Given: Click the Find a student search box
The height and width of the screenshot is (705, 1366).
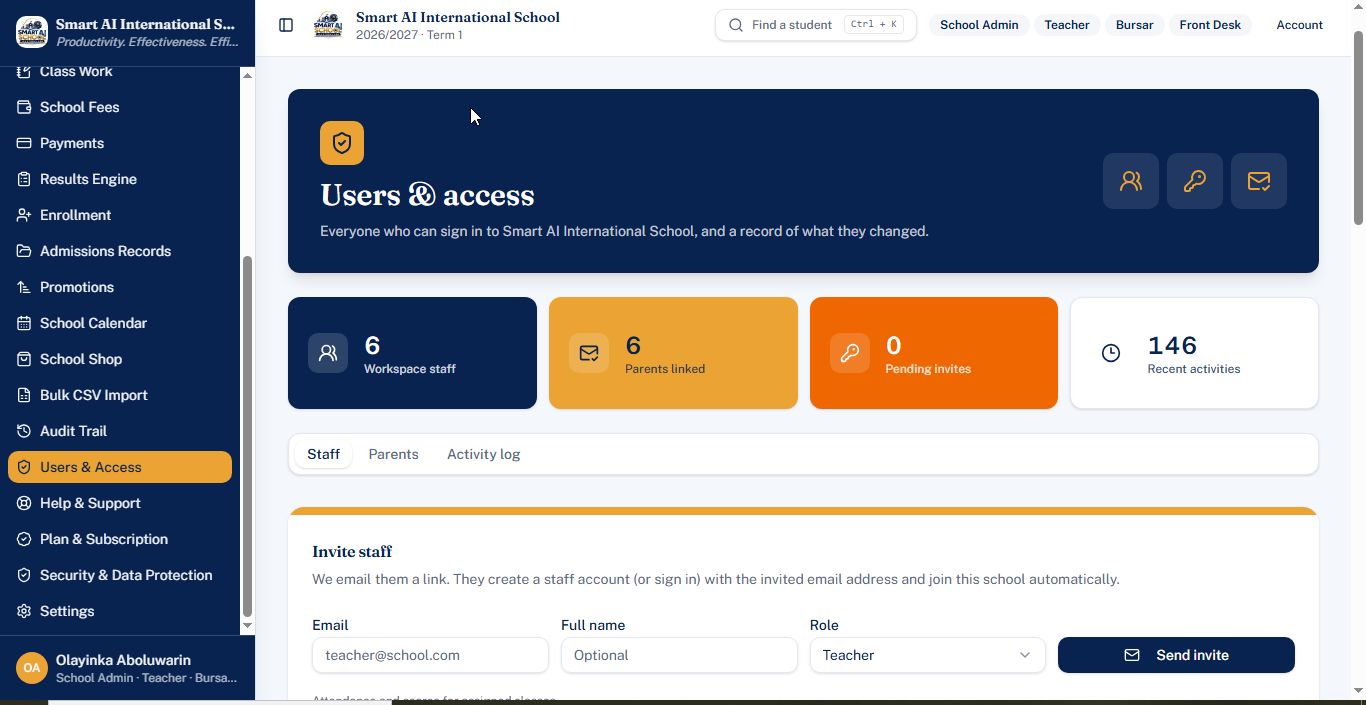Looking at the screenshot, I should pos(816,25).
